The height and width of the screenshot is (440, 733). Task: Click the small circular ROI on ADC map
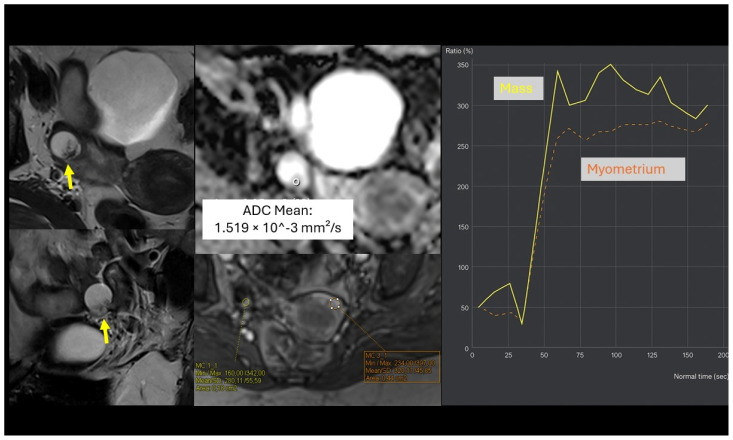296,182
